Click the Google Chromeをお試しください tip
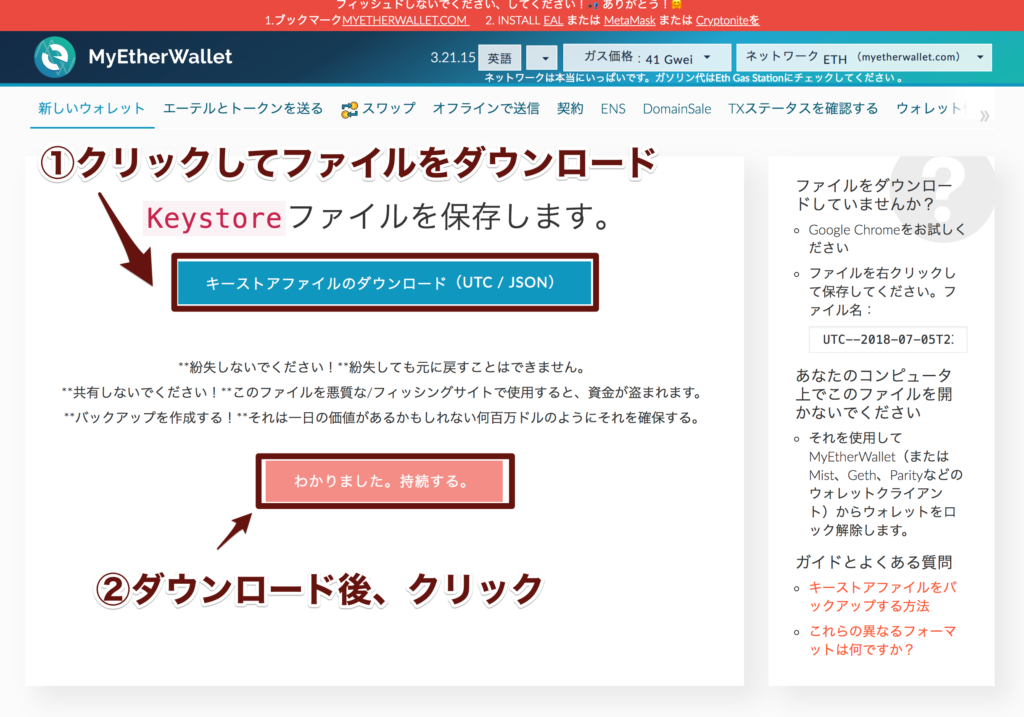Image resolution: width=1024 pixels, height=717 pixels. click(x=887, y=238)
